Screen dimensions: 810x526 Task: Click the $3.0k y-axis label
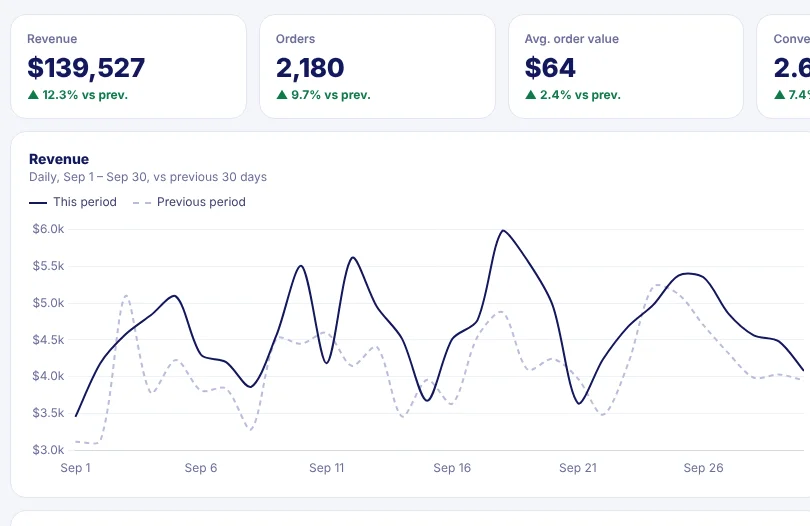(x=48, y=450)
